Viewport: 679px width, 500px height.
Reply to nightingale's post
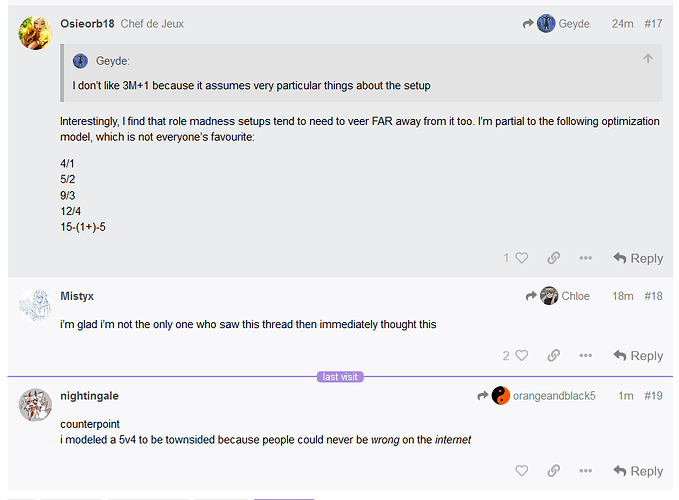[638, 471]
